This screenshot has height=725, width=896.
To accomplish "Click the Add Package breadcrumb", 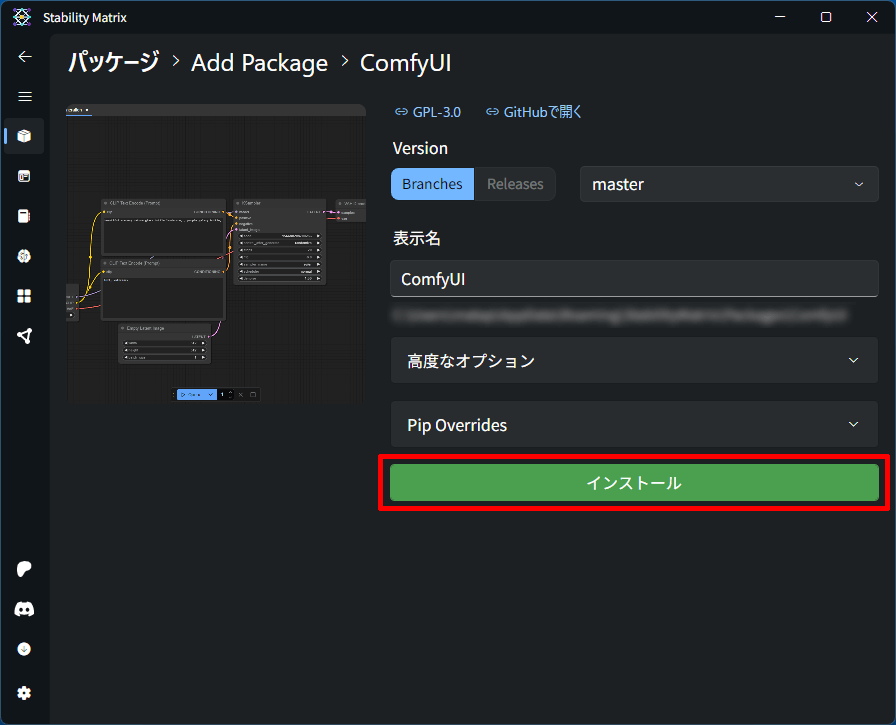I will coord(259,63).
